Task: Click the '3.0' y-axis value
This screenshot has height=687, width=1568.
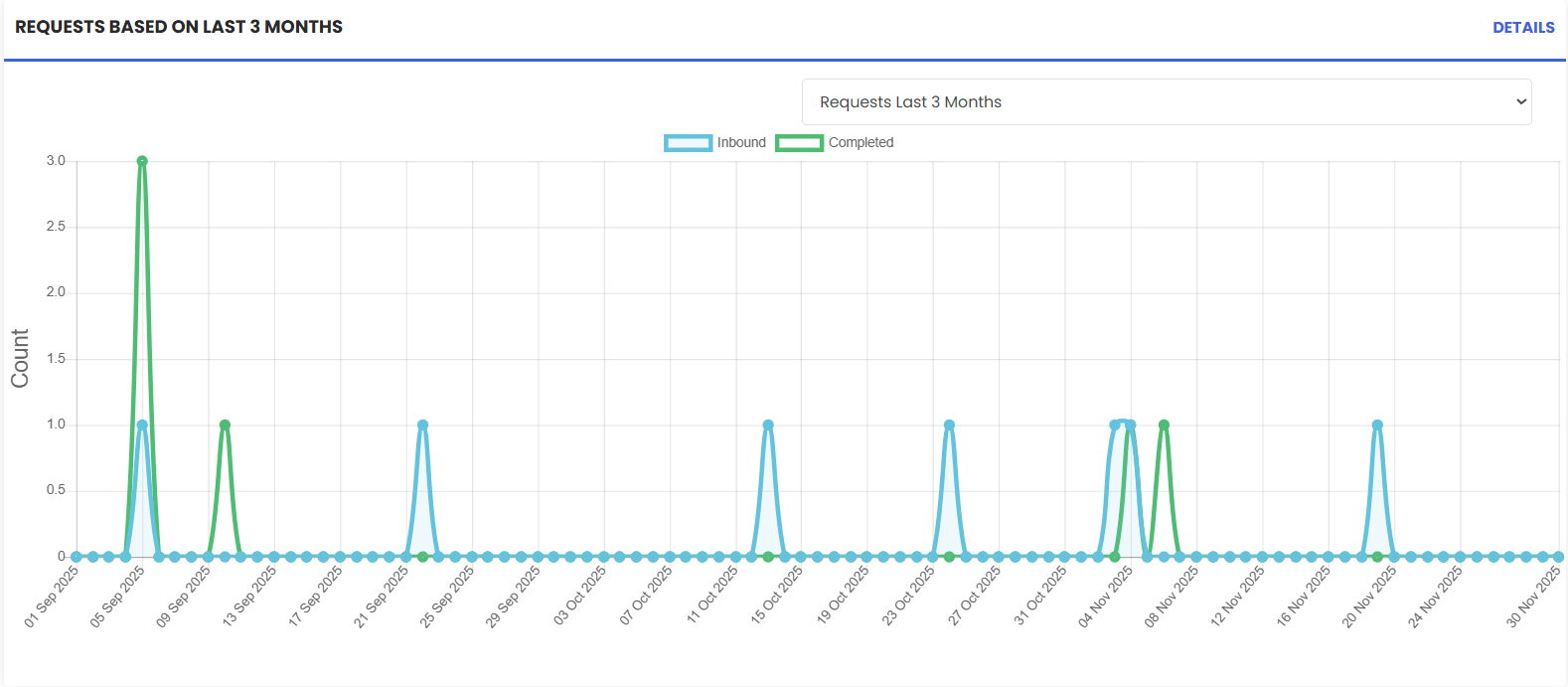Action: tap(56, 161)
